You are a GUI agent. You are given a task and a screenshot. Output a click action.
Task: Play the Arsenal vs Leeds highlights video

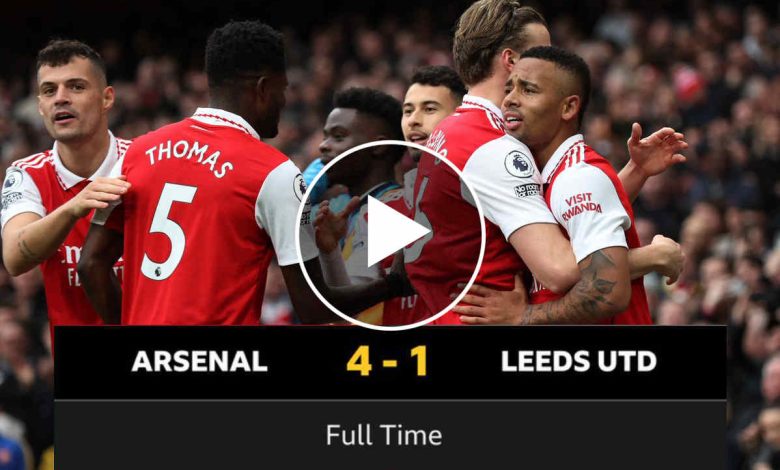[x=390, y=235]
